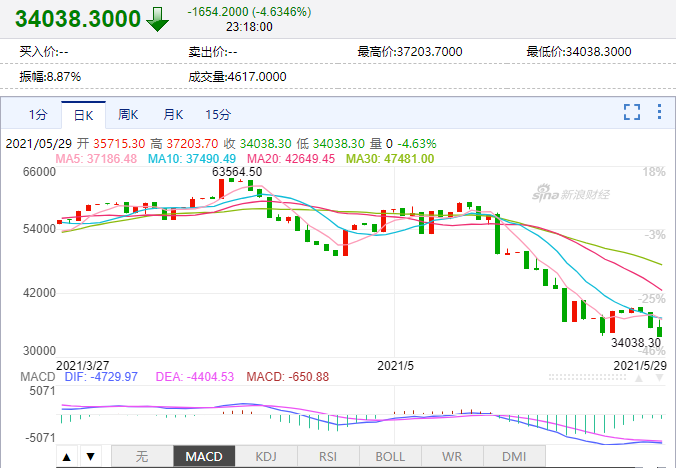Click the 34038.30 low price label on chart

click(x=636, y=343)
